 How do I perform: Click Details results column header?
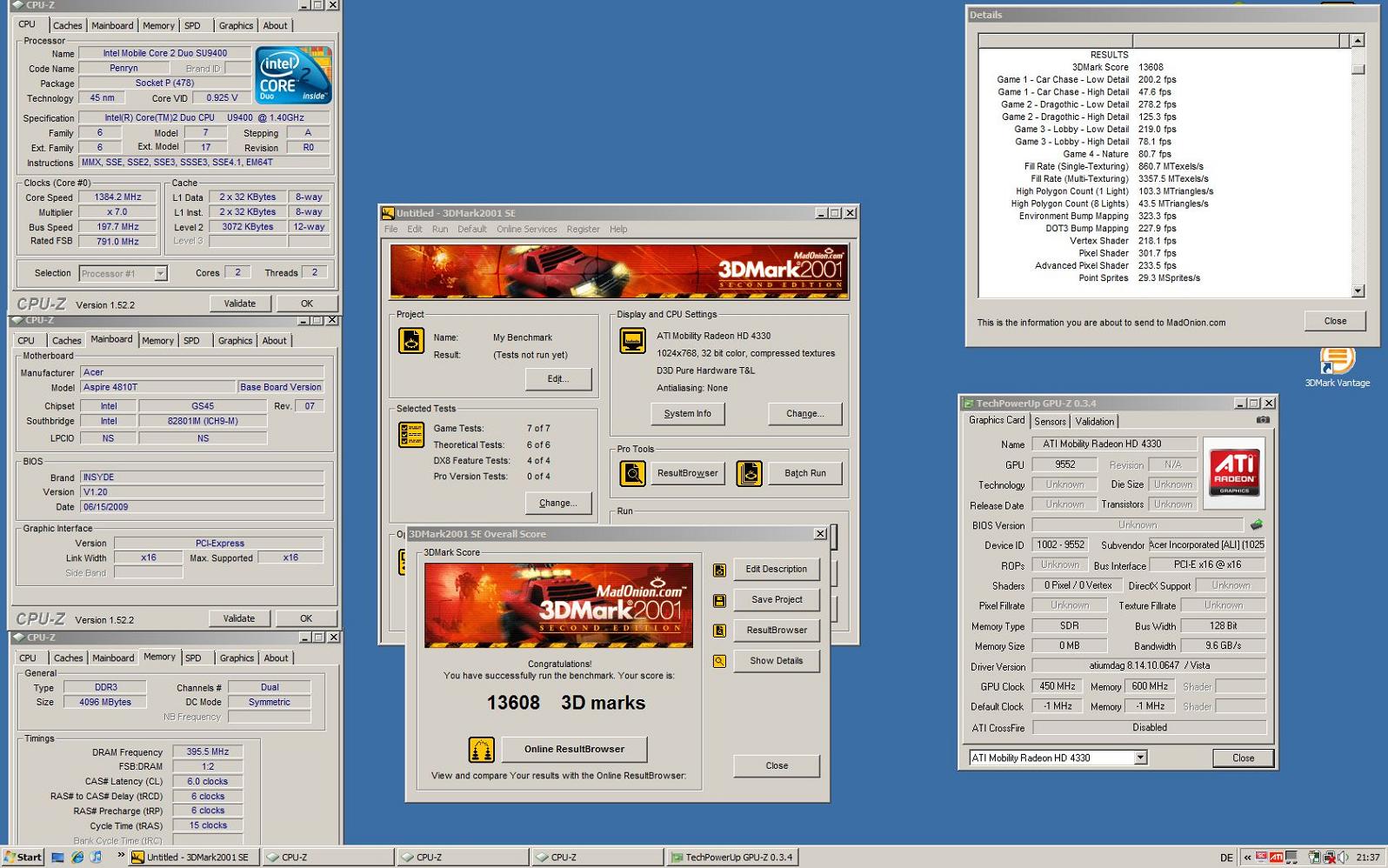tap(1055, 41)
